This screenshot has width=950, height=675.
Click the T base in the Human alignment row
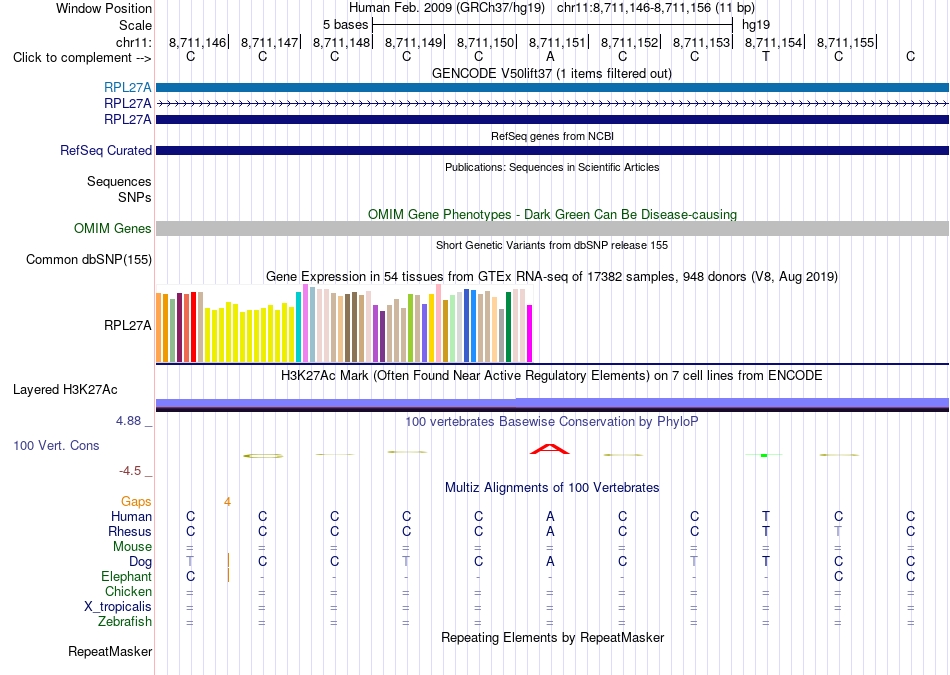click(766, 517)
